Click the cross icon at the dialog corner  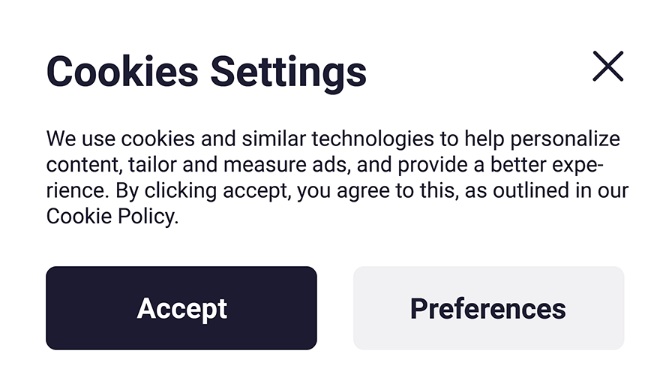[608, 66]
